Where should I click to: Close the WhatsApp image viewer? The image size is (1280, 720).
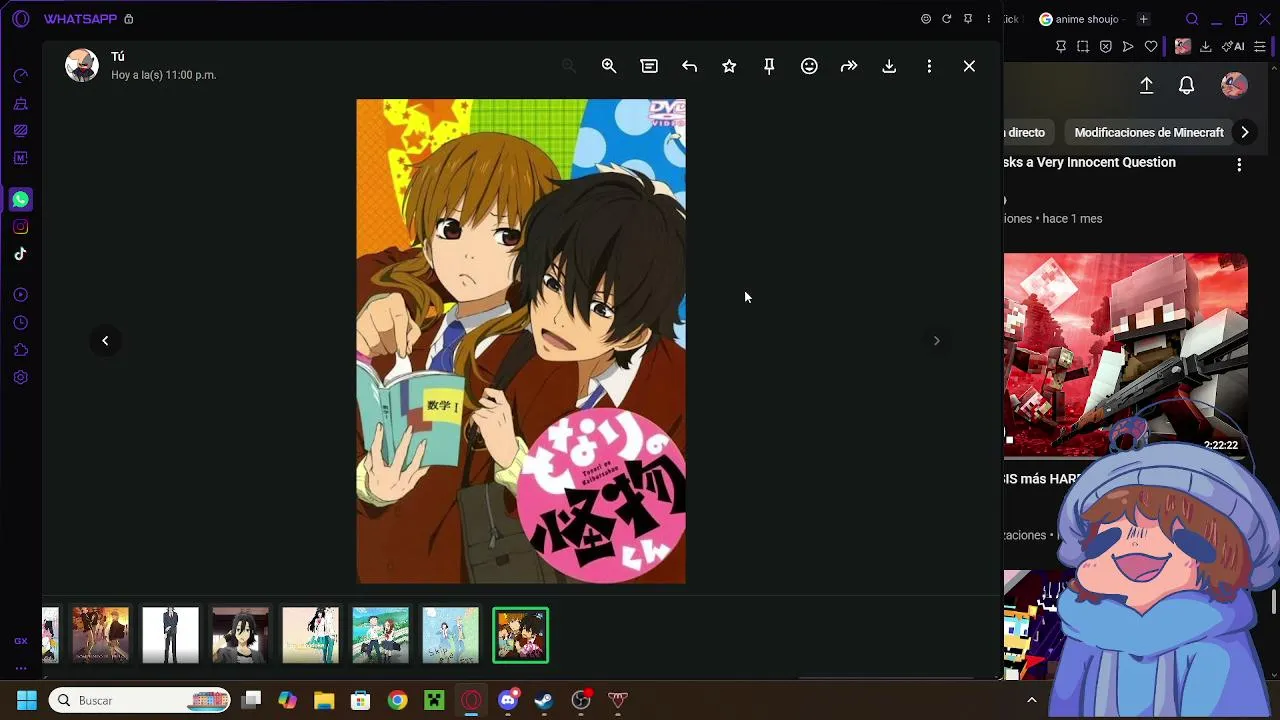(969, 66)
